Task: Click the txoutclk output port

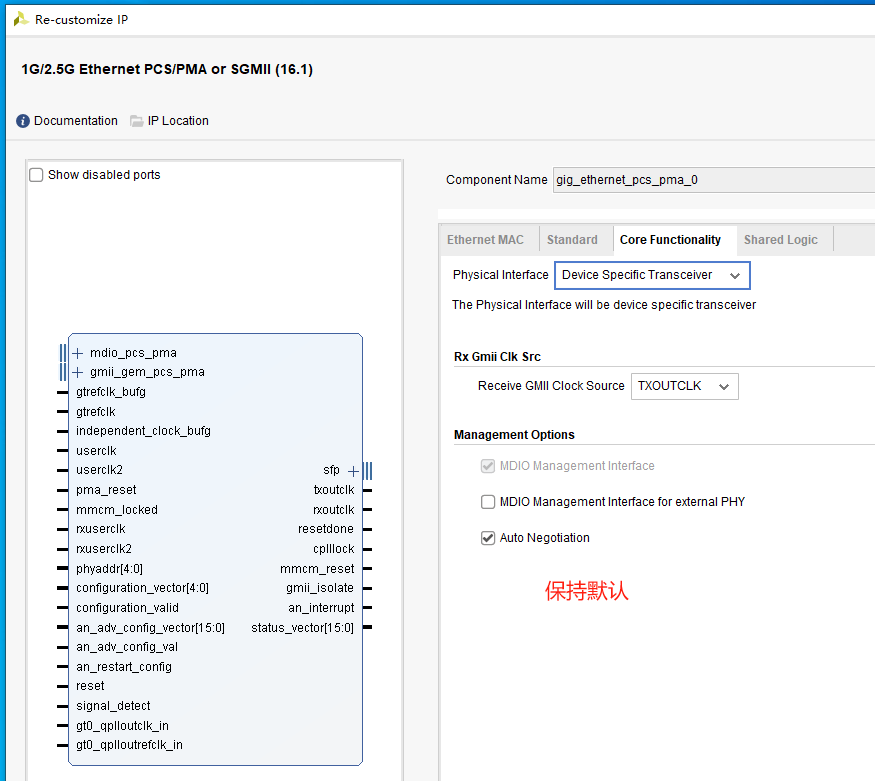Action: (x=334, y=490)
